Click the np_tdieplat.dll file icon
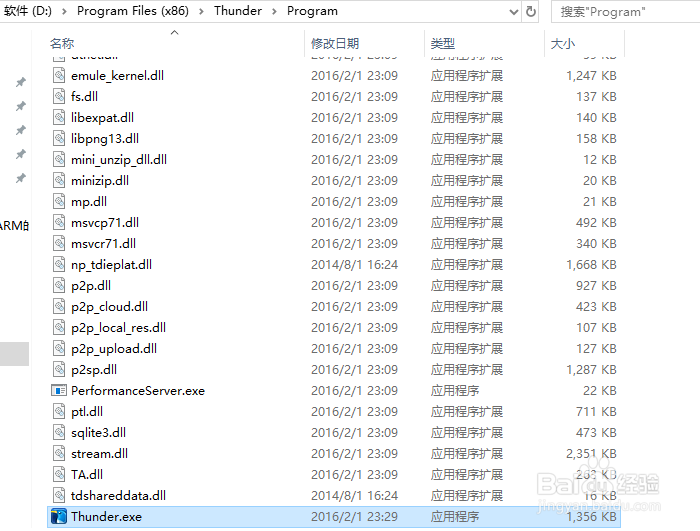 coord(59,264)
